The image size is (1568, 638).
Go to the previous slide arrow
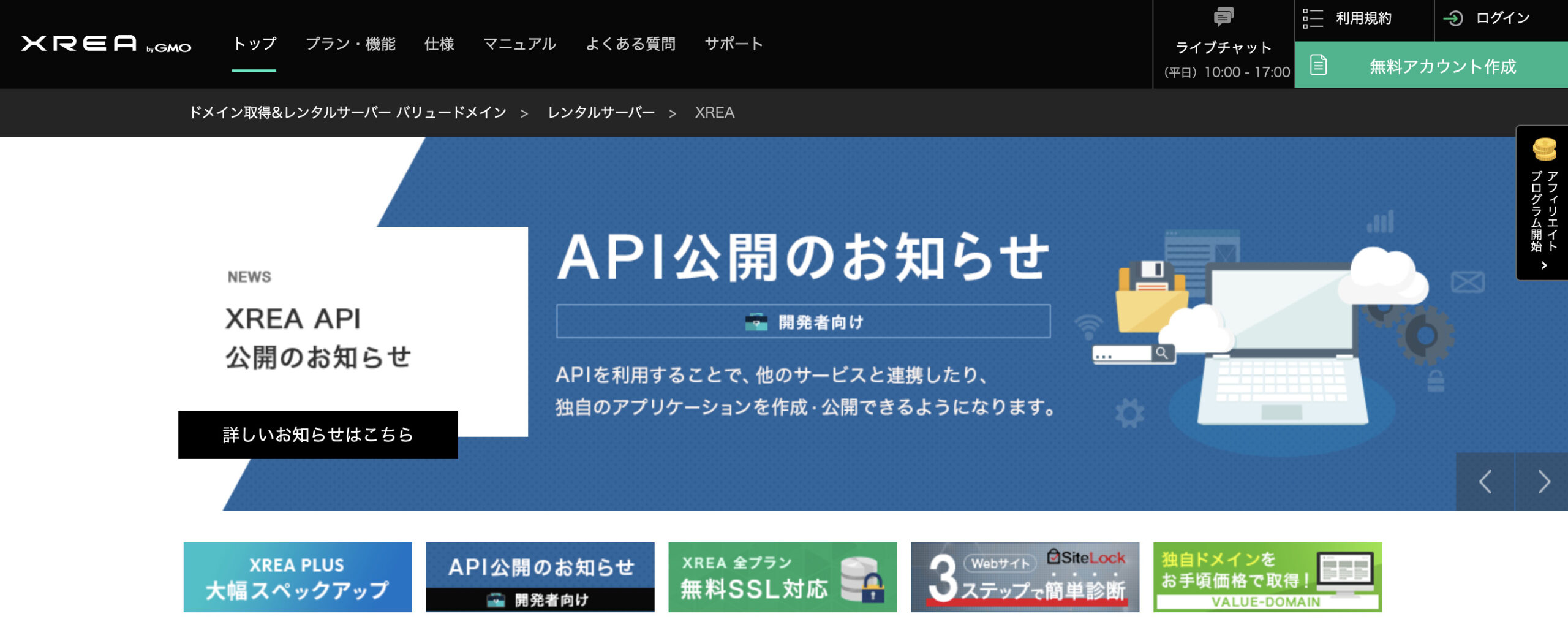1485,482
